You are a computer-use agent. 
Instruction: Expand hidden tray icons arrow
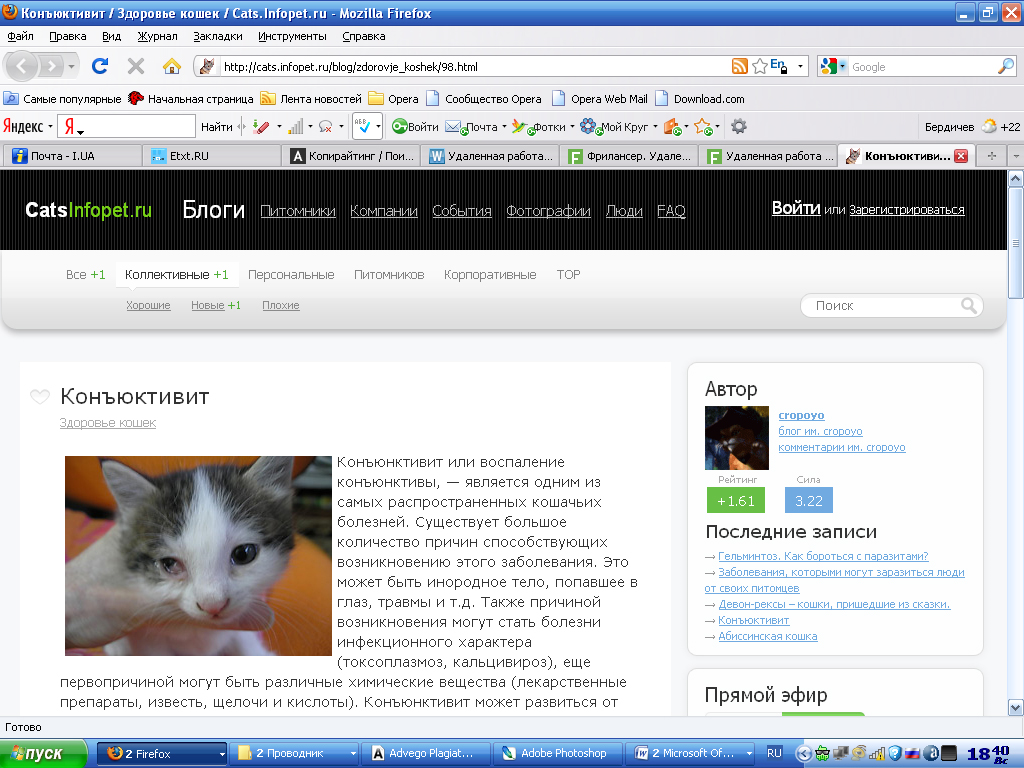(803, 754)
